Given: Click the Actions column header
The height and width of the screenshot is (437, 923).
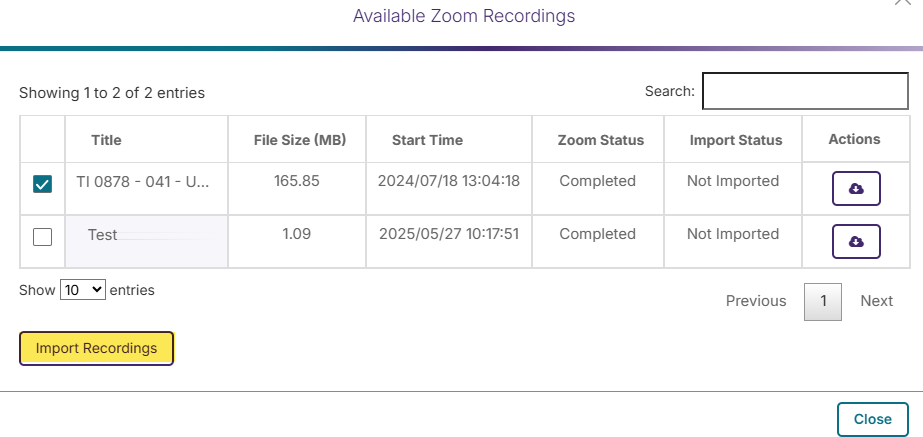Looking at the screenshot, I should coord(854,139).
